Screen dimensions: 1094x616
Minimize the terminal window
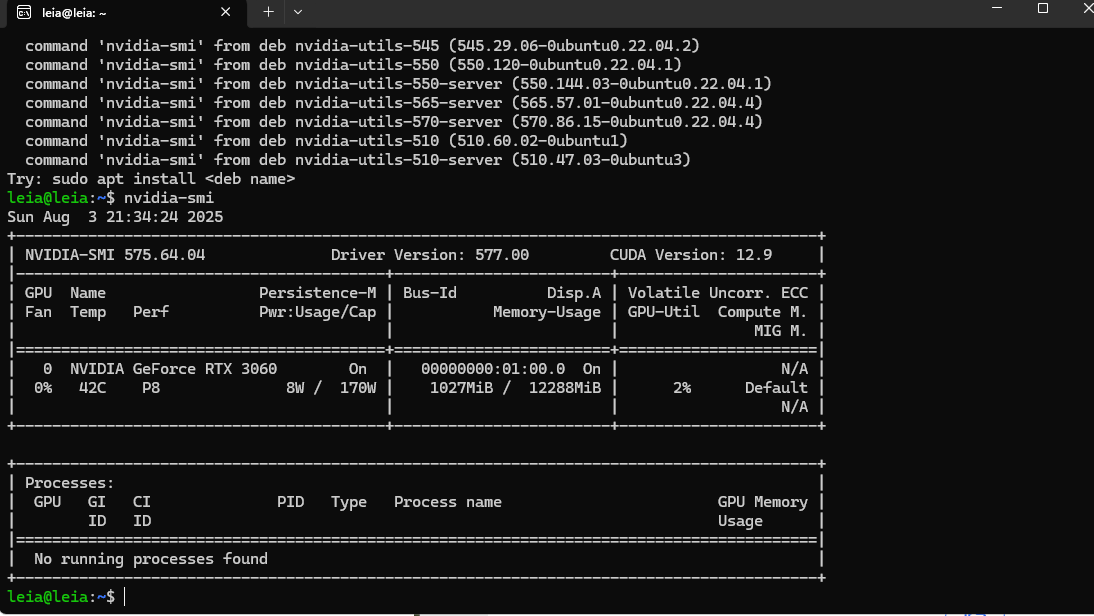pyautogui.click(x=997, y=8)
